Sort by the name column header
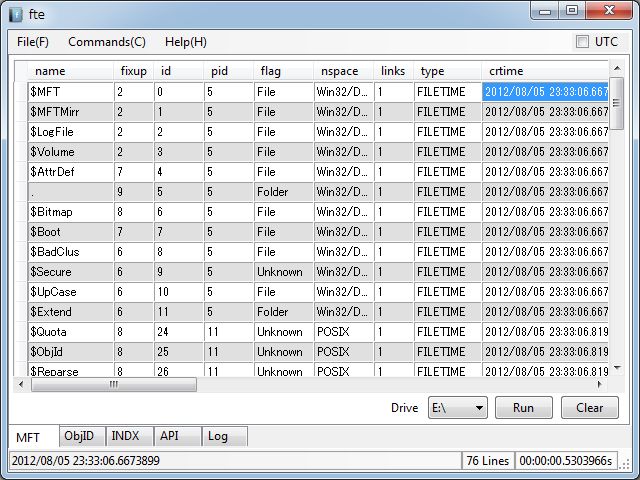This screenshot has height=480, width=640. tap(70, 71)
